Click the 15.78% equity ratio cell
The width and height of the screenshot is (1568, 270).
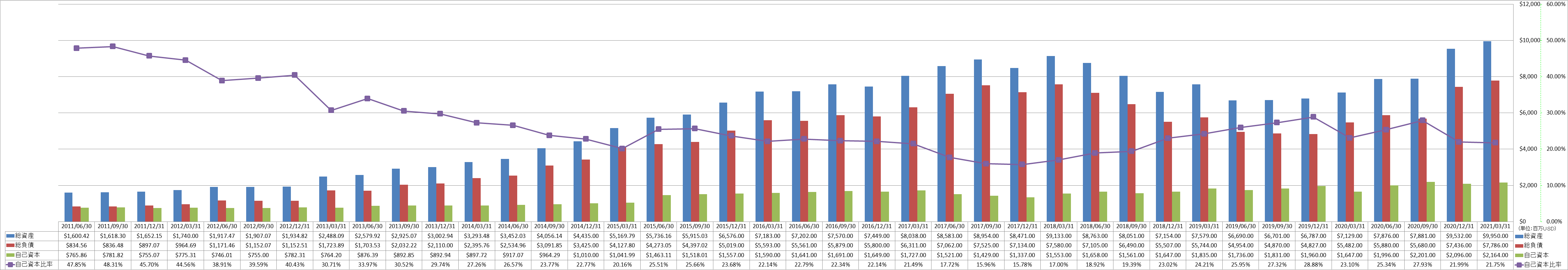[x=1022, y=265]
